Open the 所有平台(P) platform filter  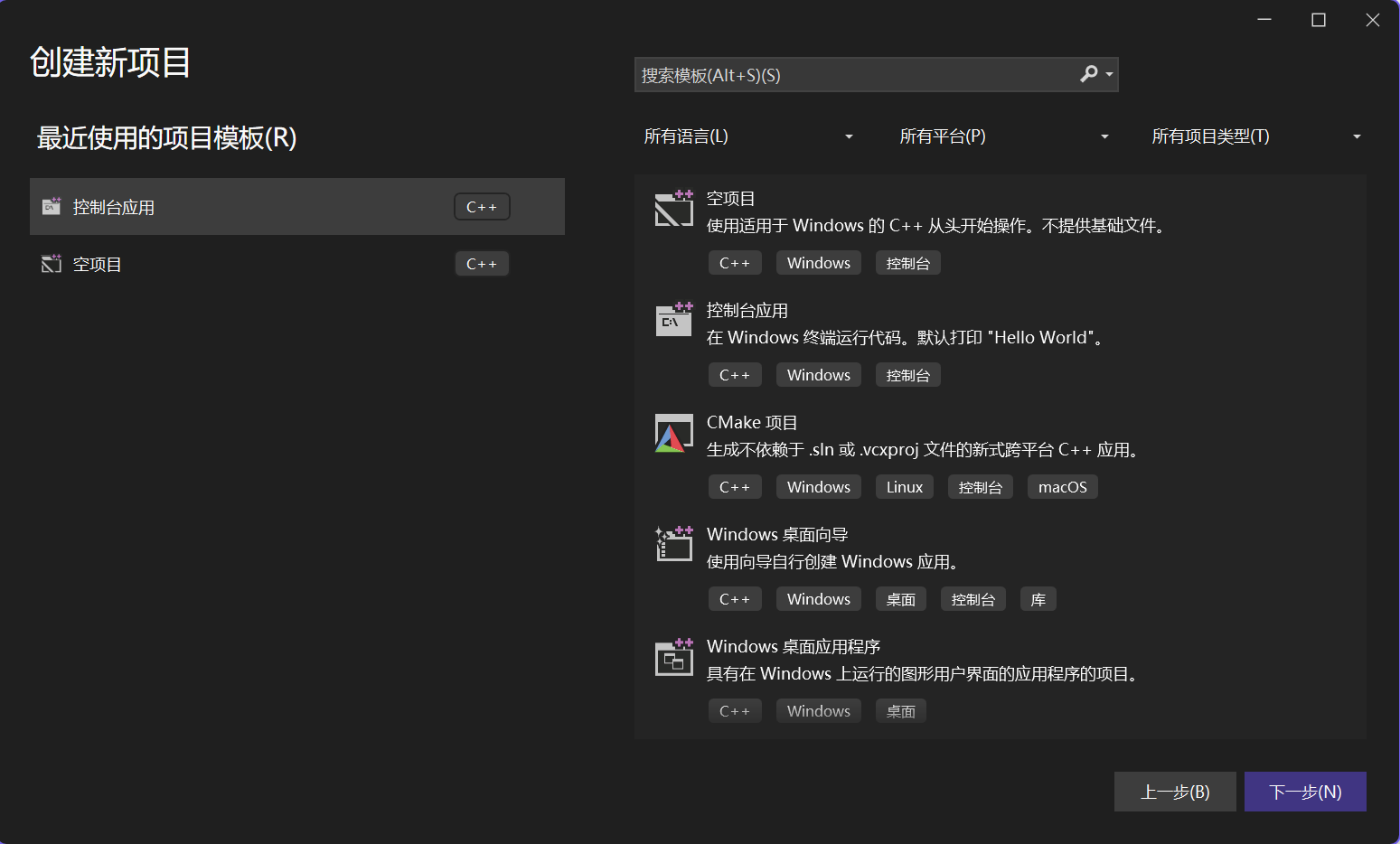click(x=1003, y=136)
